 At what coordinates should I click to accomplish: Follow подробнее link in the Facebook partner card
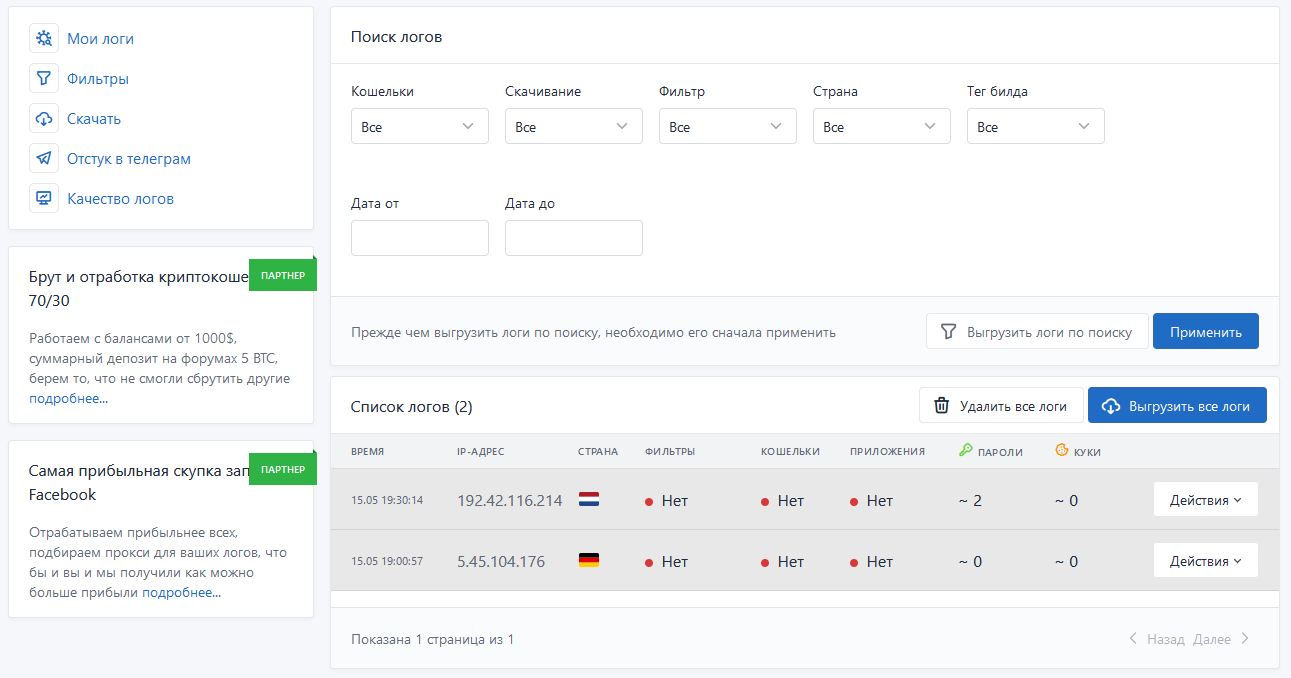[x=181, y=593]
